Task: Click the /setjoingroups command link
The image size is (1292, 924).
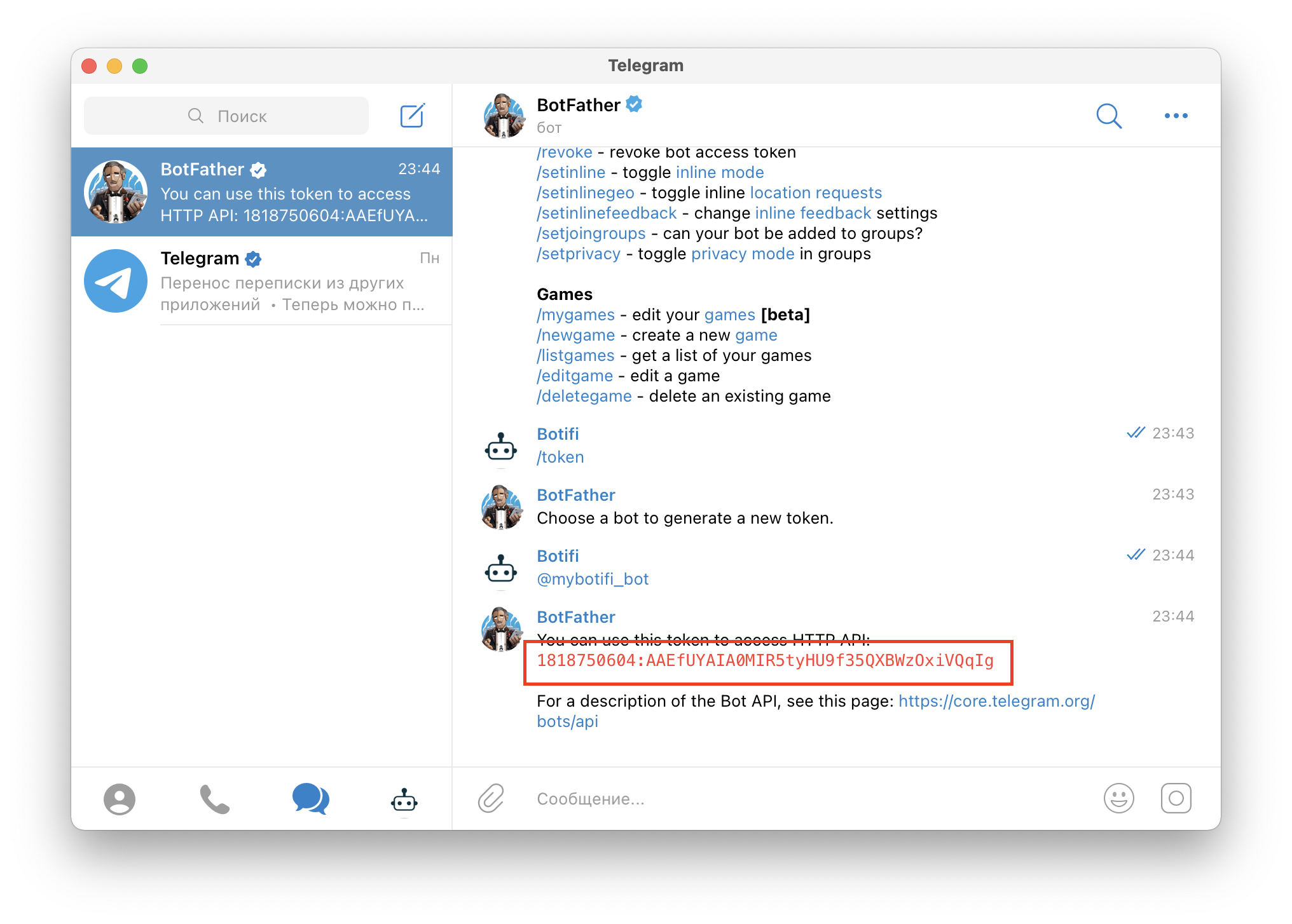Action: click(591, 233)
